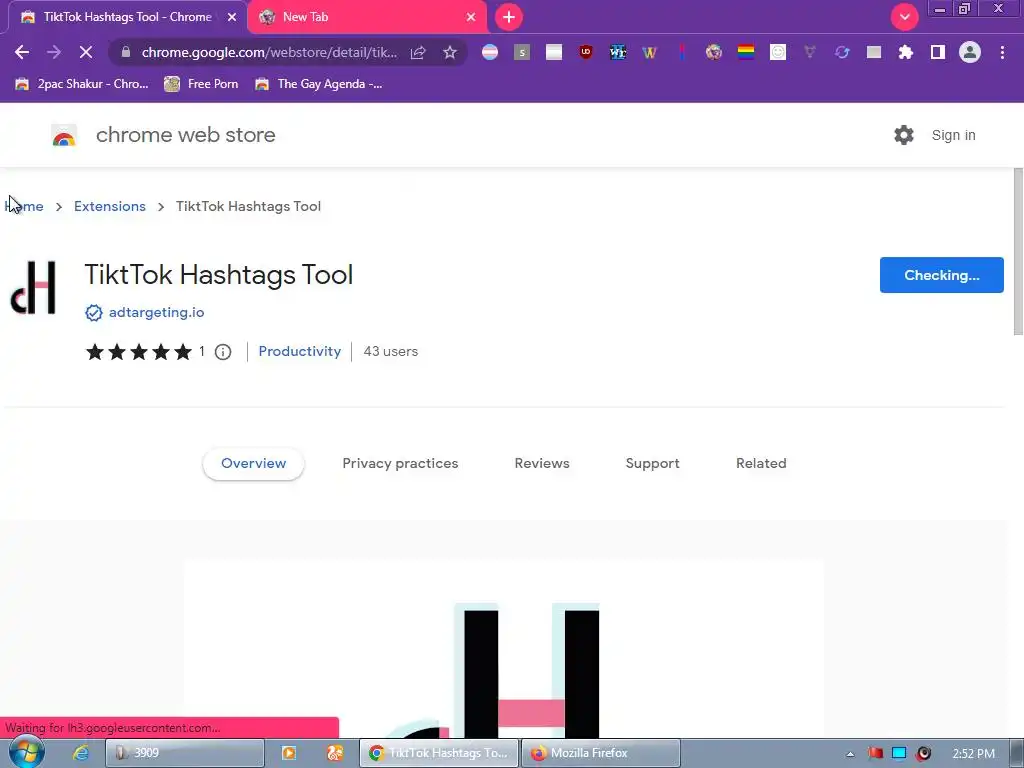Click the browser forward arrow

click(x=54, y=52)
